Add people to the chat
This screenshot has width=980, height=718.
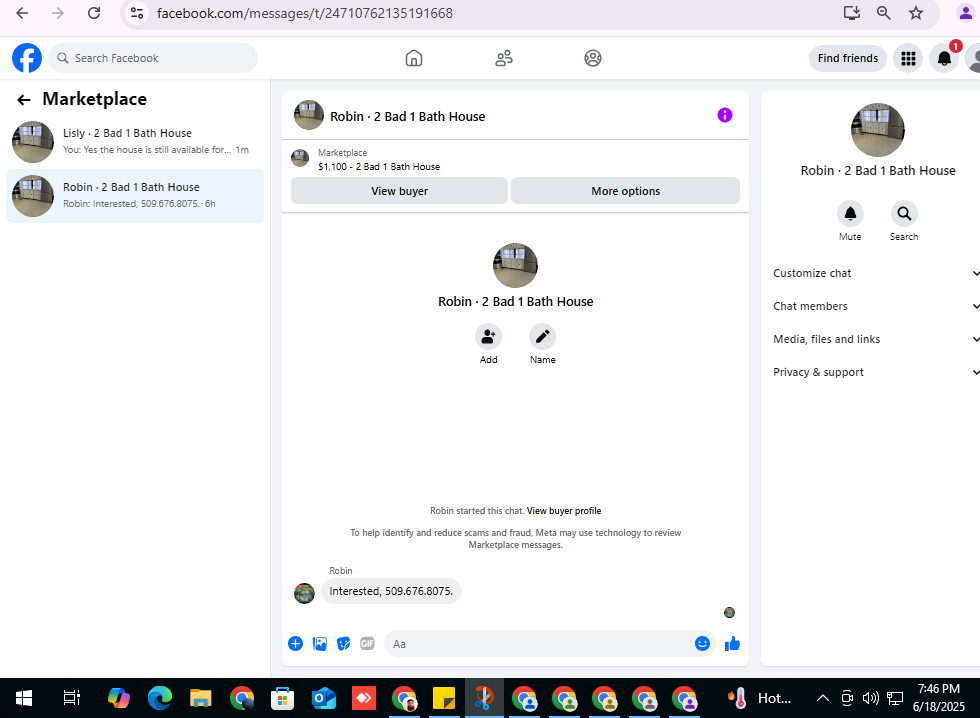tap(488, 336)
